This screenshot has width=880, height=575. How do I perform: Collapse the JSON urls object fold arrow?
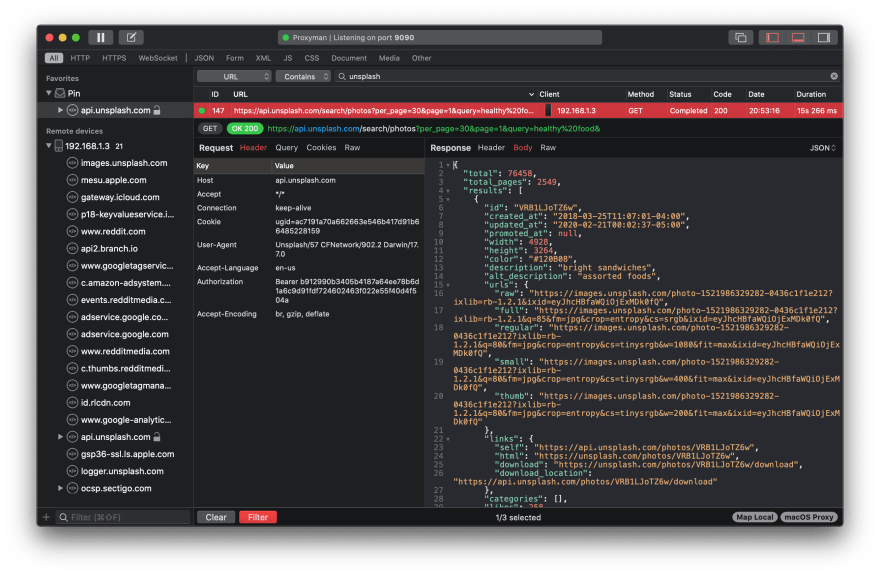point(448,285)
